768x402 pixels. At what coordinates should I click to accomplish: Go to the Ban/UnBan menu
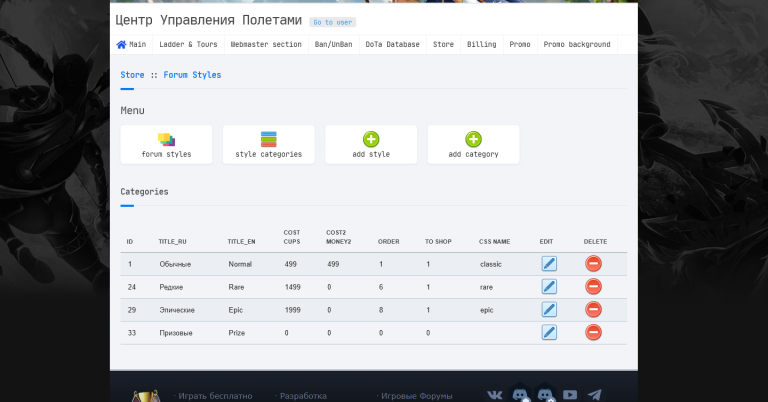tap(334, 45)
